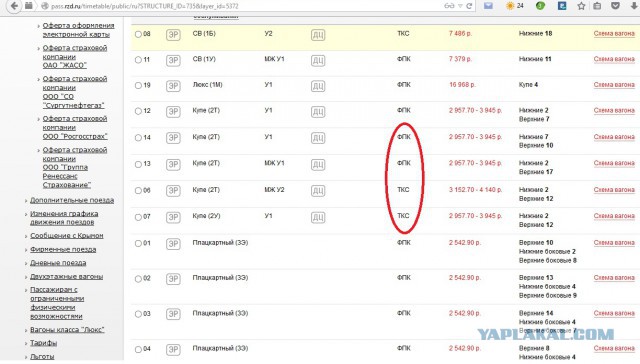Select car 14 radio button
640x364 pixels.
[x=138, y=138]
